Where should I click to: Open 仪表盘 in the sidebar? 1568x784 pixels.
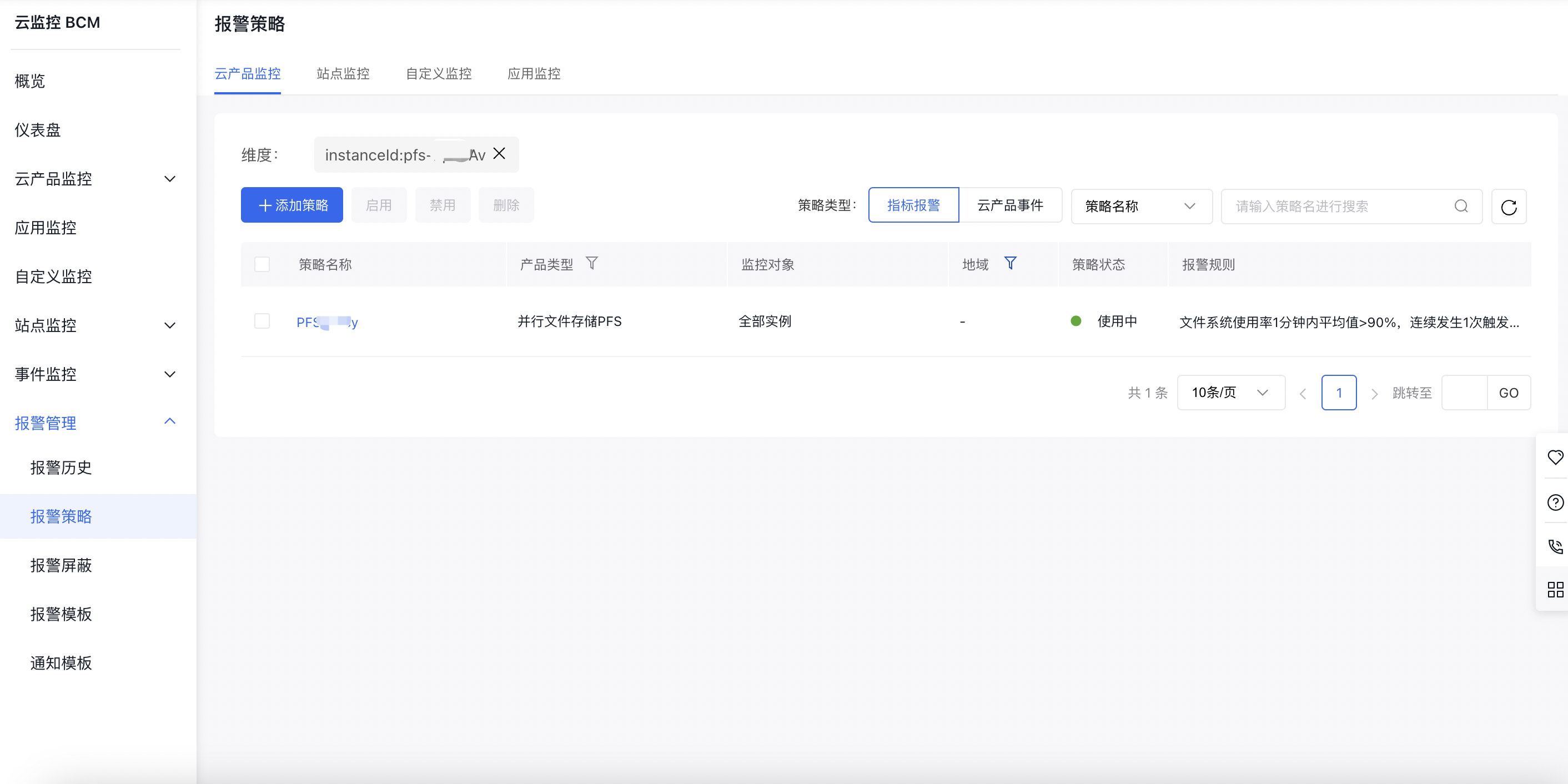[38, 130]
